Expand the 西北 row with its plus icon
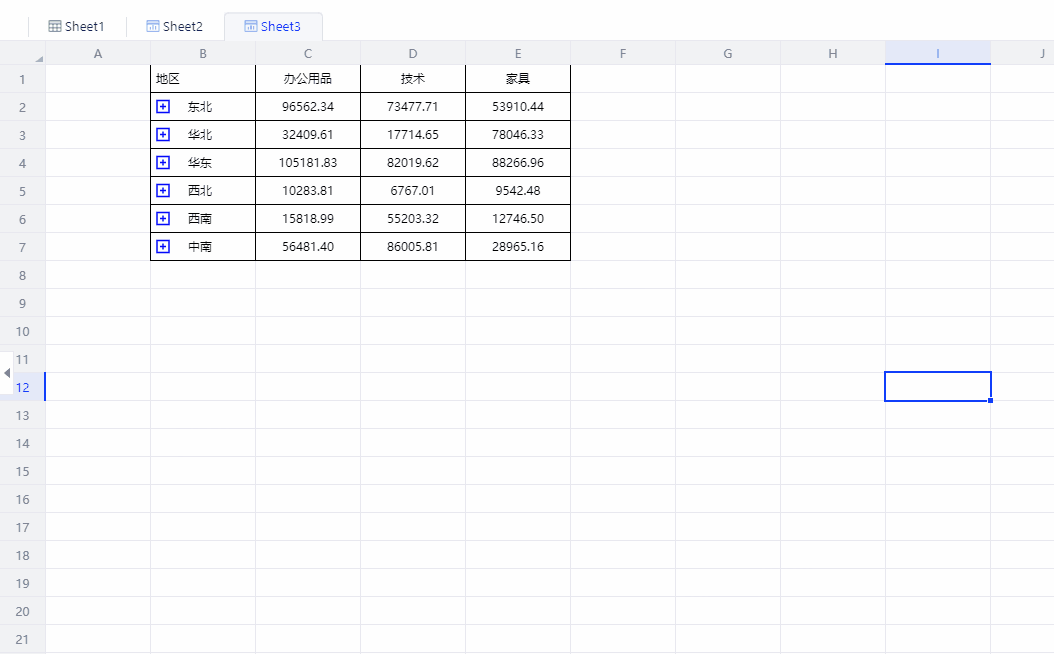The image size is (1054, 654). (163, 190)
